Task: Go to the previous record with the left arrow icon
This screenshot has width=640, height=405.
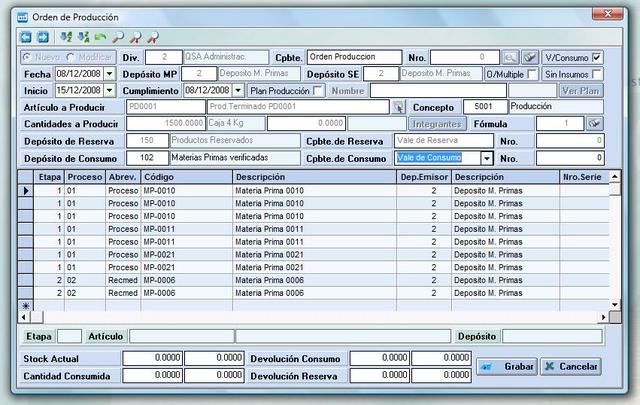Action: (x=26, y=38)
